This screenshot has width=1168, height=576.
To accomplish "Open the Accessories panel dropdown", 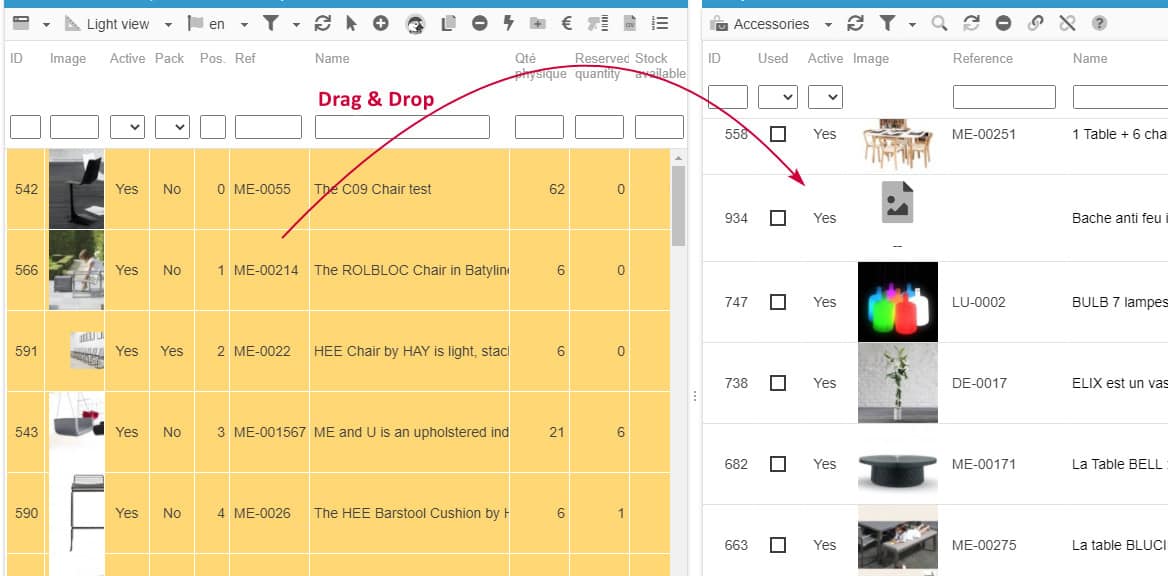I will (x=828, y=24).
